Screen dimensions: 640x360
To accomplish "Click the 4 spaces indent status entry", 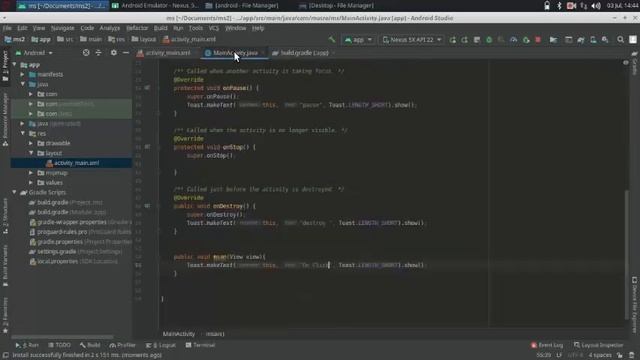I will point(600,355).
